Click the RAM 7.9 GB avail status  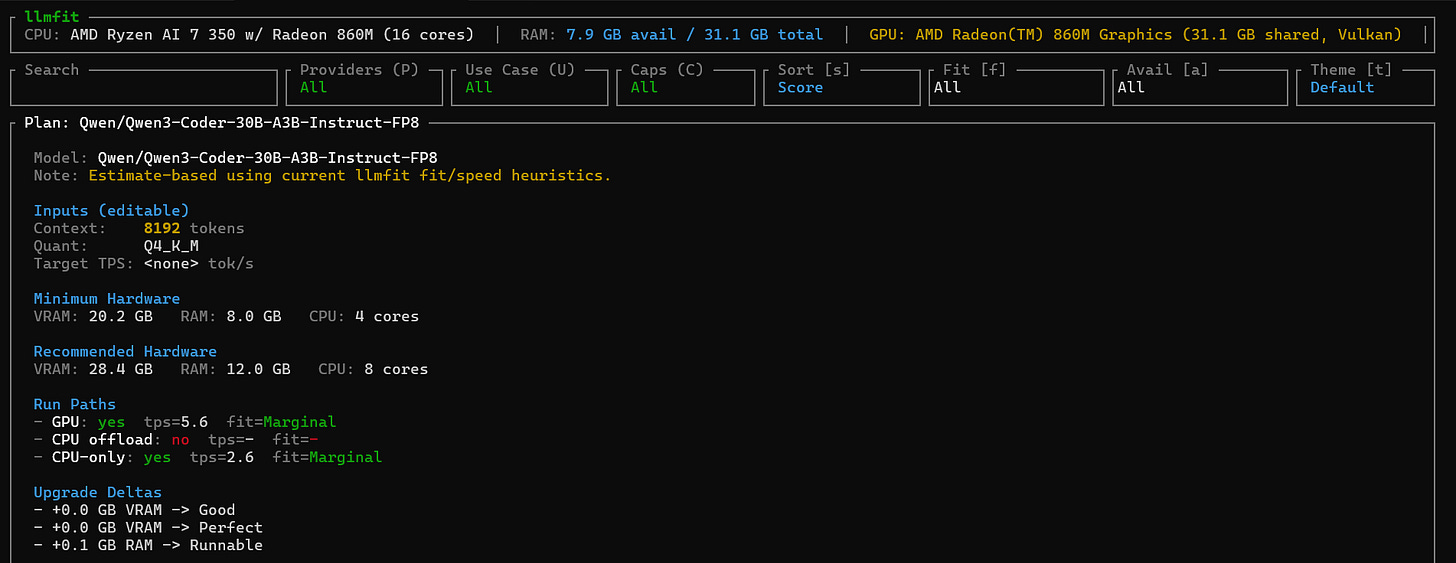tap(672, 35)
